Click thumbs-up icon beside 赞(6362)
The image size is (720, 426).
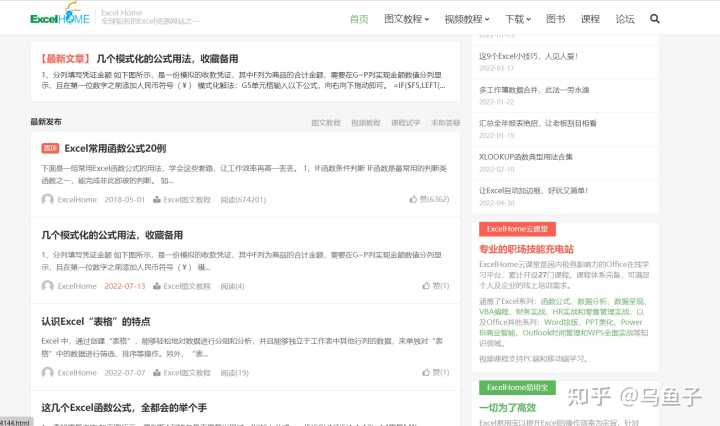[x=413, y=199]
